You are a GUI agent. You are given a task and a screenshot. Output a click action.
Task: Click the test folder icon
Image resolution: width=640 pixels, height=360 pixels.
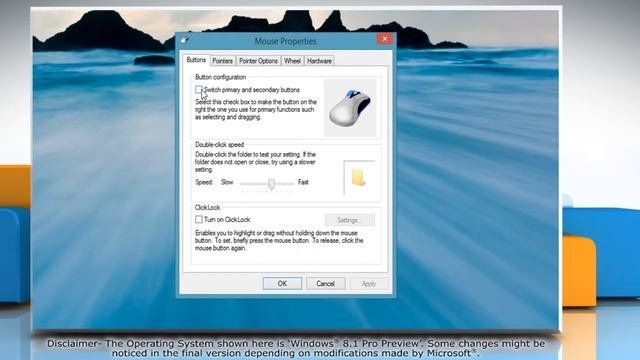(358, 178)
